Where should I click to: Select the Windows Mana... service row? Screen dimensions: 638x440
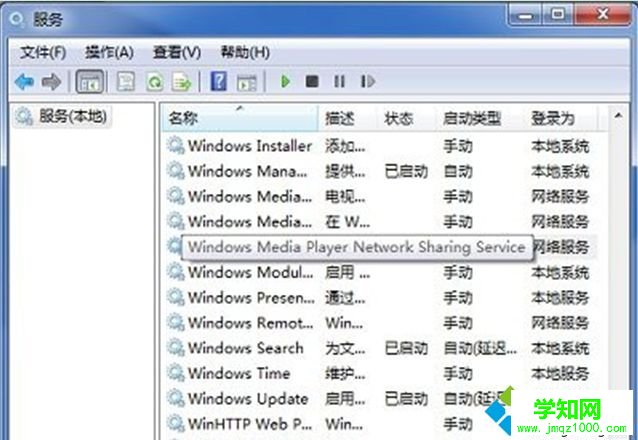(x=378, y=171)
